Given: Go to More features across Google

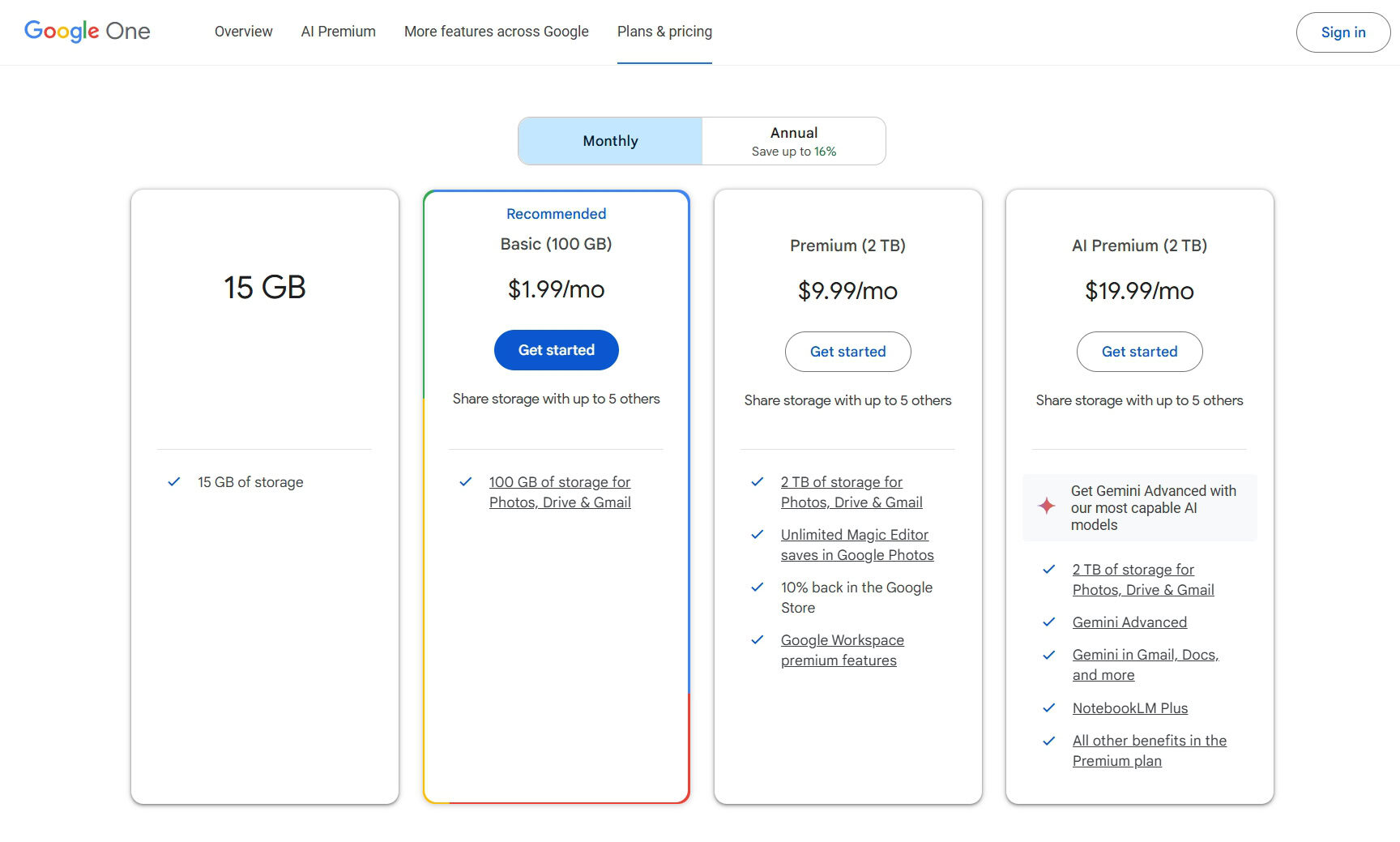Looking at the screenshot, I should [496, 32].
